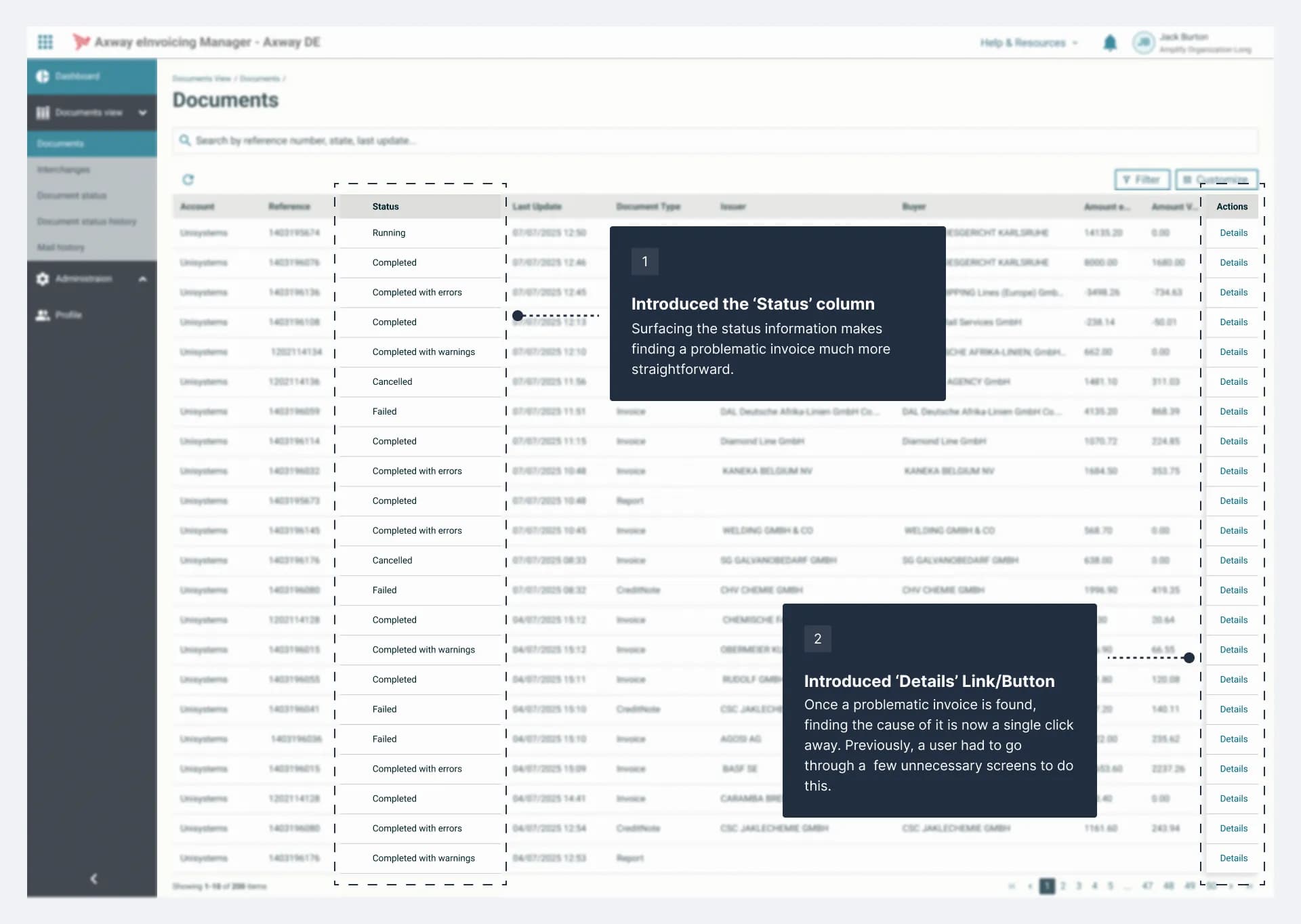Open the app grid launcher icon
Image resolution: width=1301 pixels, height=924 pixels.
(45, 42)
